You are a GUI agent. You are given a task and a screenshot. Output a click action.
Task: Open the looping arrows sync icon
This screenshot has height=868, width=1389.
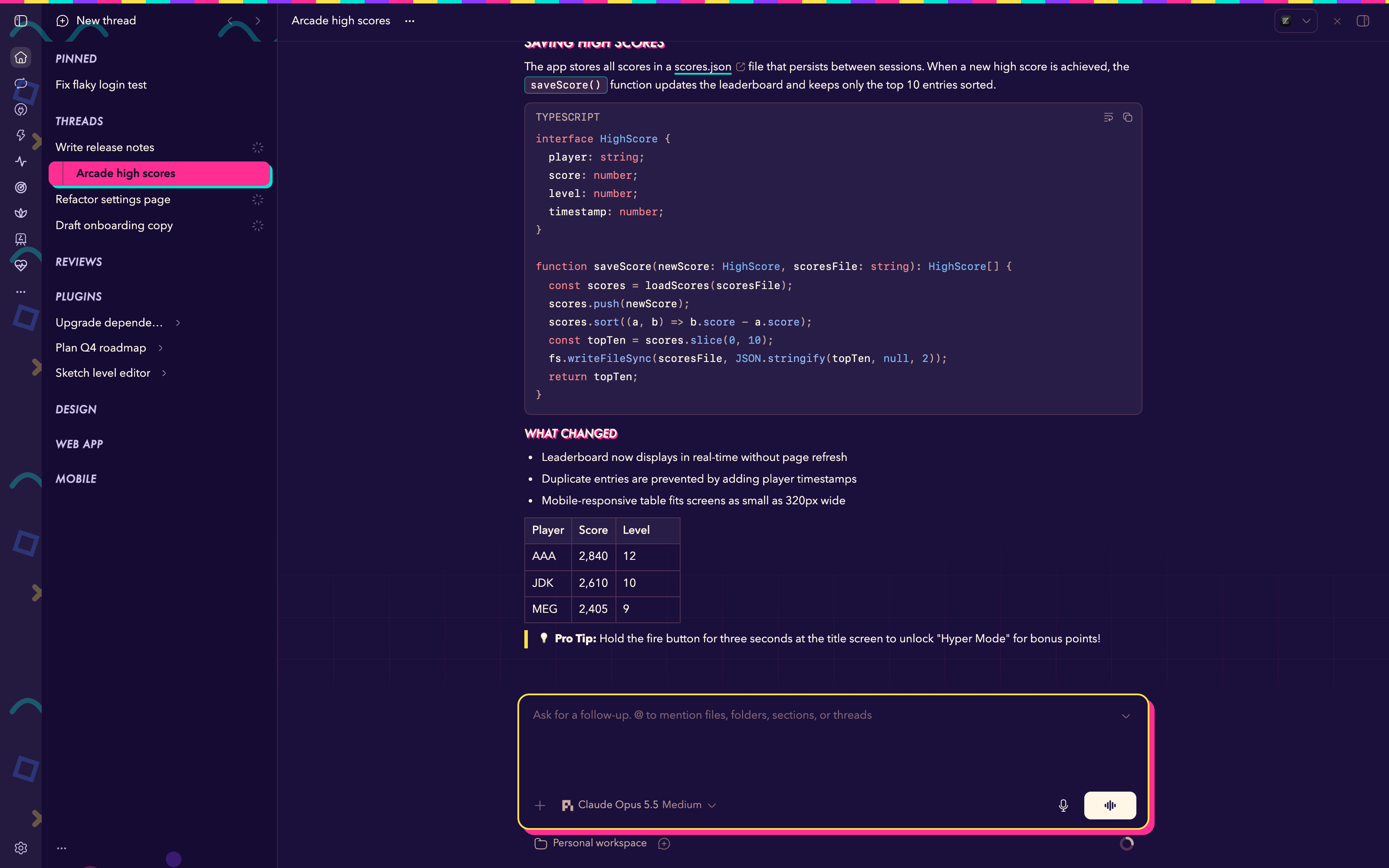(21, 83)
